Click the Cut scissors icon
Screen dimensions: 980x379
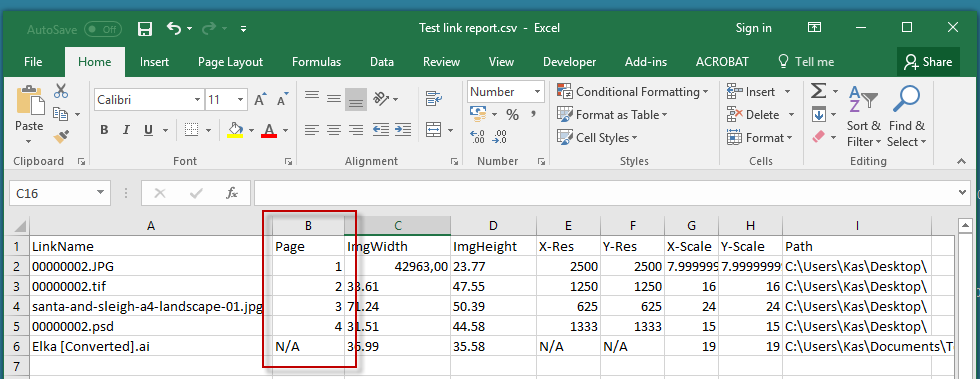click(x=61, y=91)
